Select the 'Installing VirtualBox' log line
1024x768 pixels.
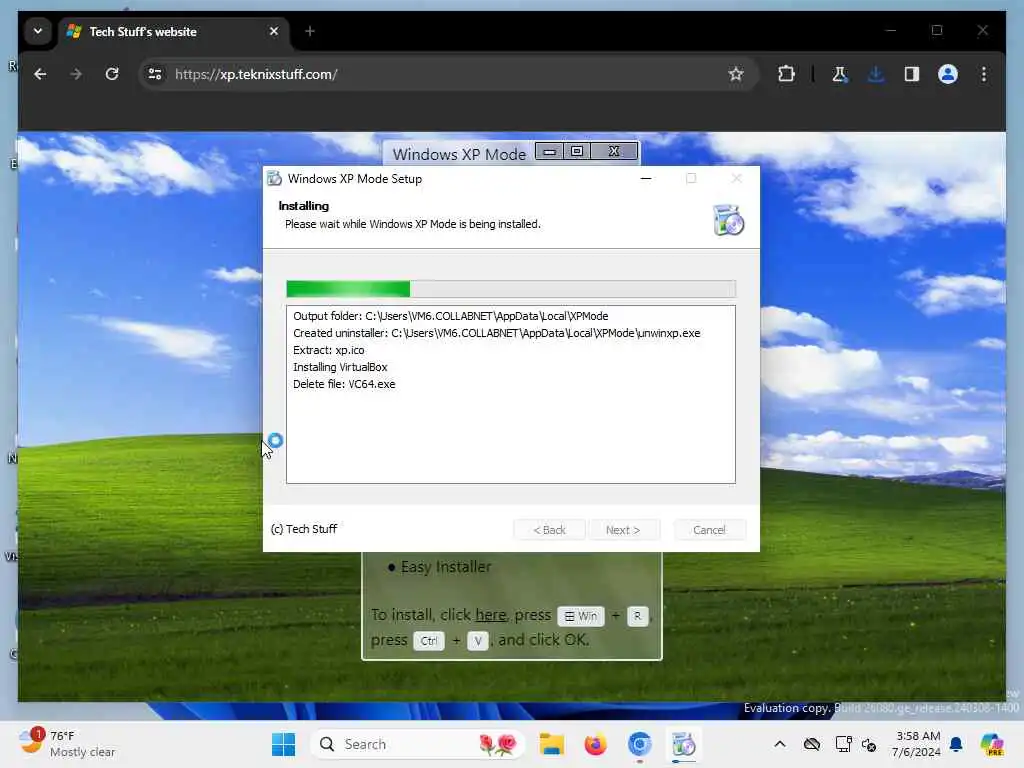click(340, 367)
